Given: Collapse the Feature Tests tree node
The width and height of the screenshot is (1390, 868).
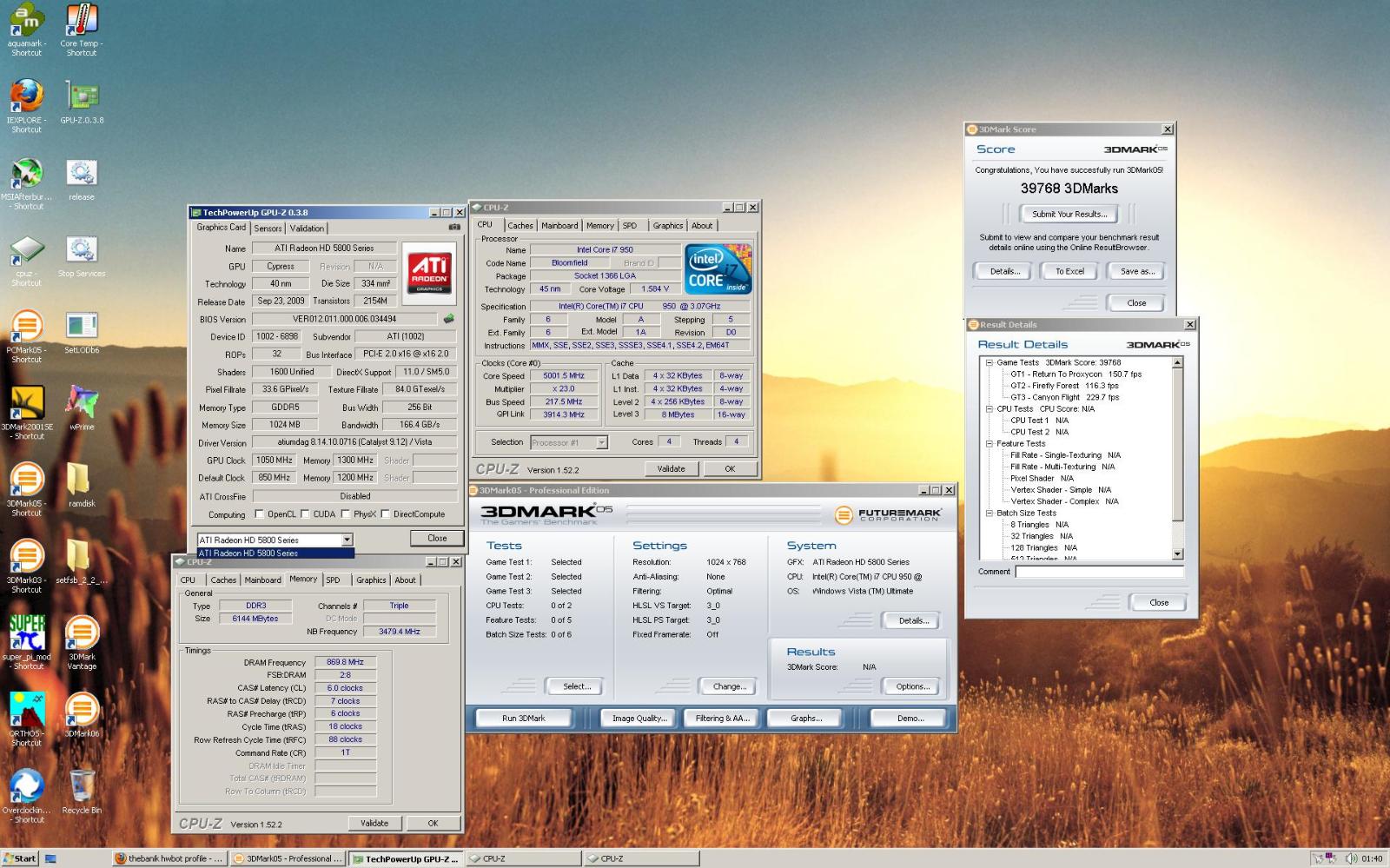Looking at the screenshot, I should click(x=990, y=444).
